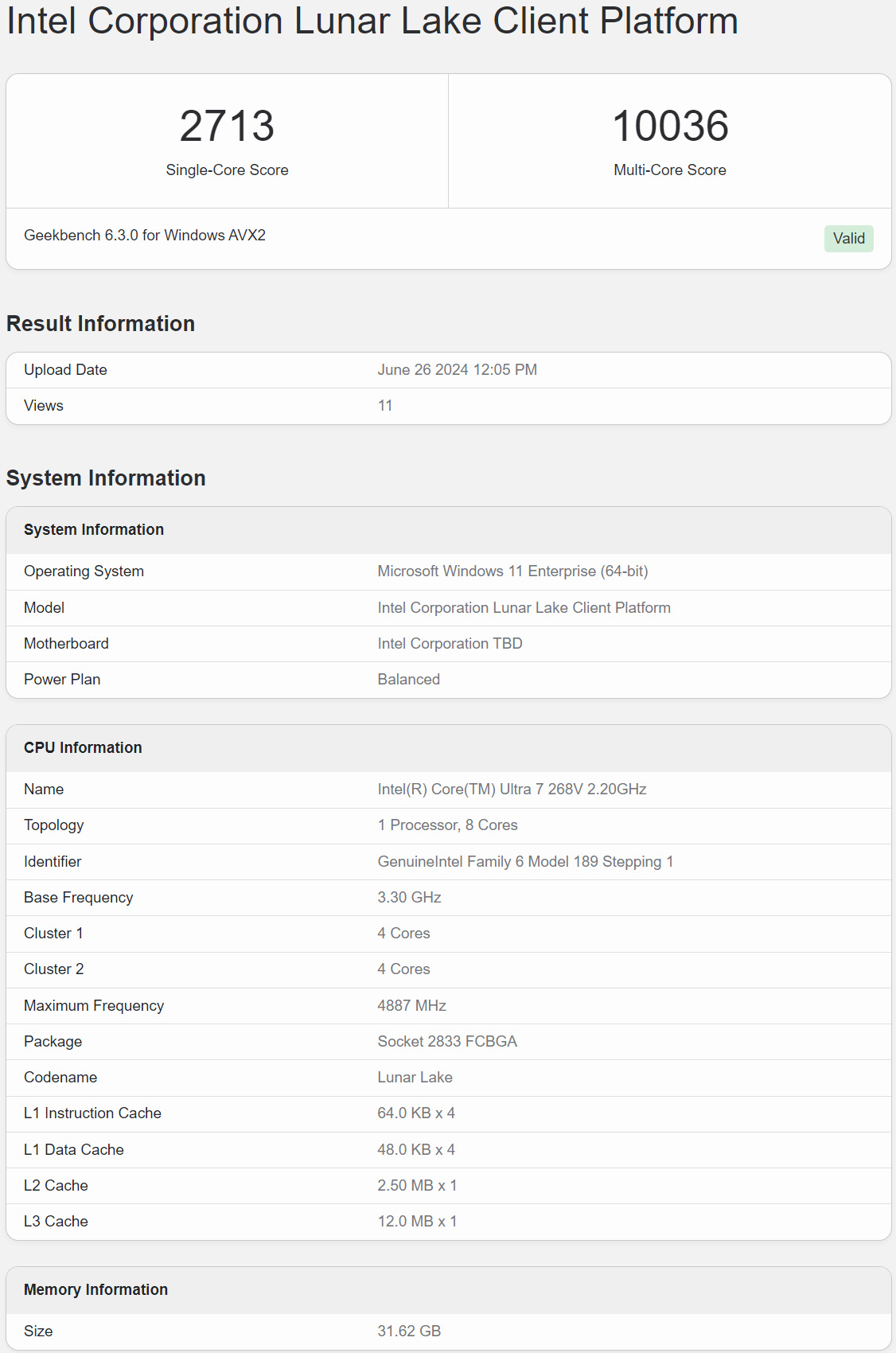Click the single-core score 2713
Image resolution: width=896 pixels, height=1353 pixels.
pos(227,126)
